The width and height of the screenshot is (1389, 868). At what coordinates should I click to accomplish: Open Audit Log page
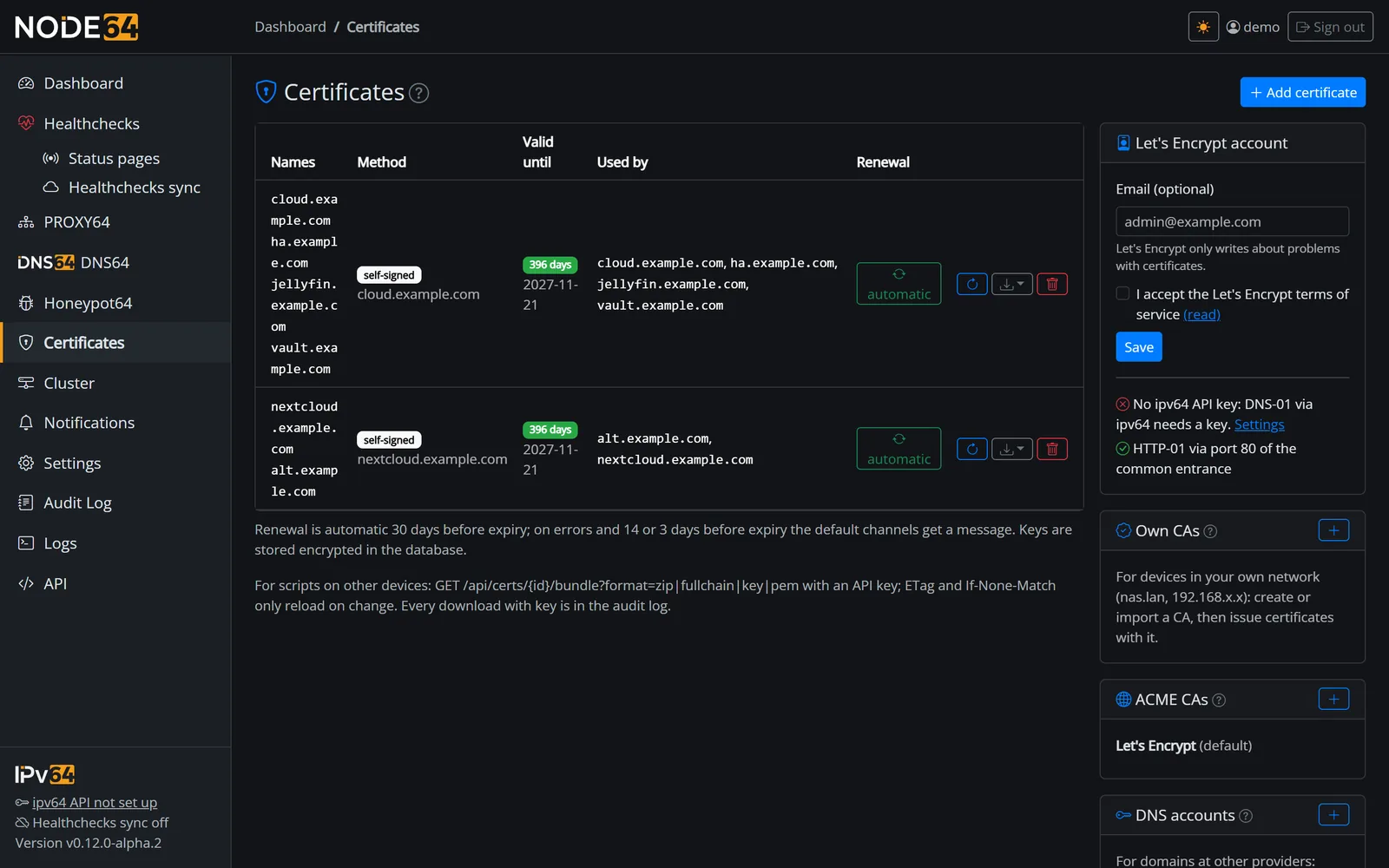(115, 503)
